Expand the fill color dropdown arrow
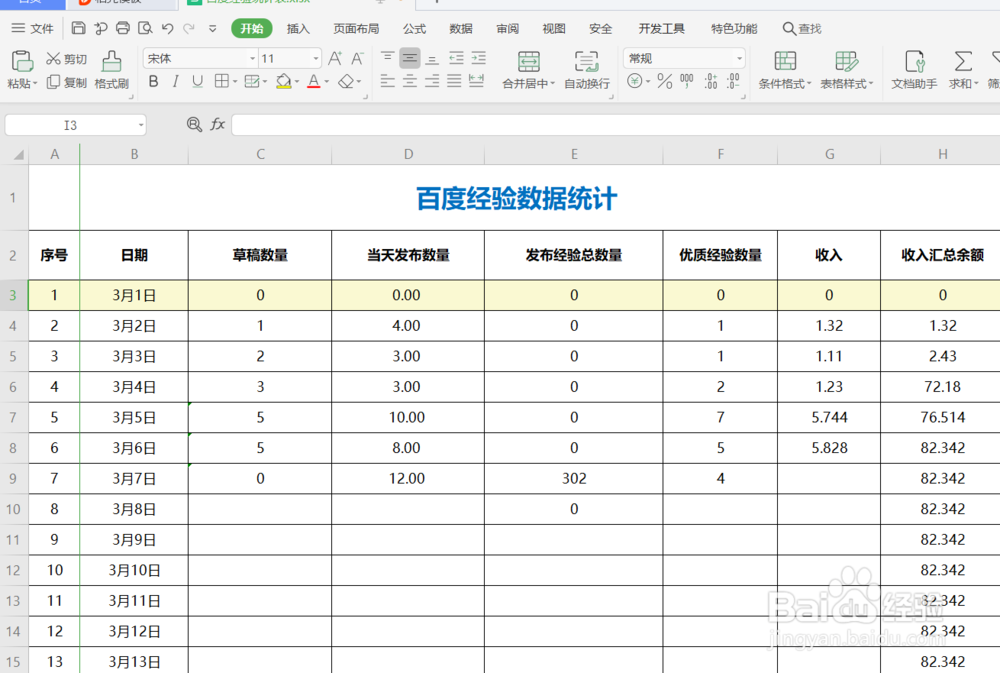Screen dimensions: 1000x673 (x=297, y=82)
